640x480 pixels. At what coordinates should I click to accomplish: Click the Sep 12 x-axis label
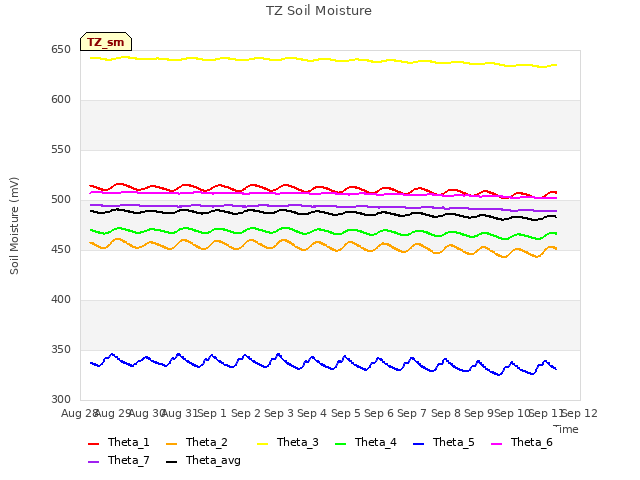click(x=580, y=413)
